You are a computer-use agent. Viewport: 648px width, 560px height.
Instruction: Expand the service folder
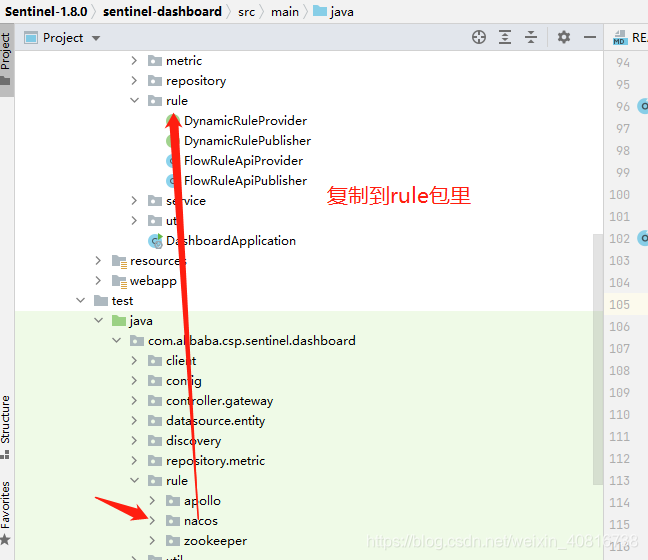click(x=134, y=200)
